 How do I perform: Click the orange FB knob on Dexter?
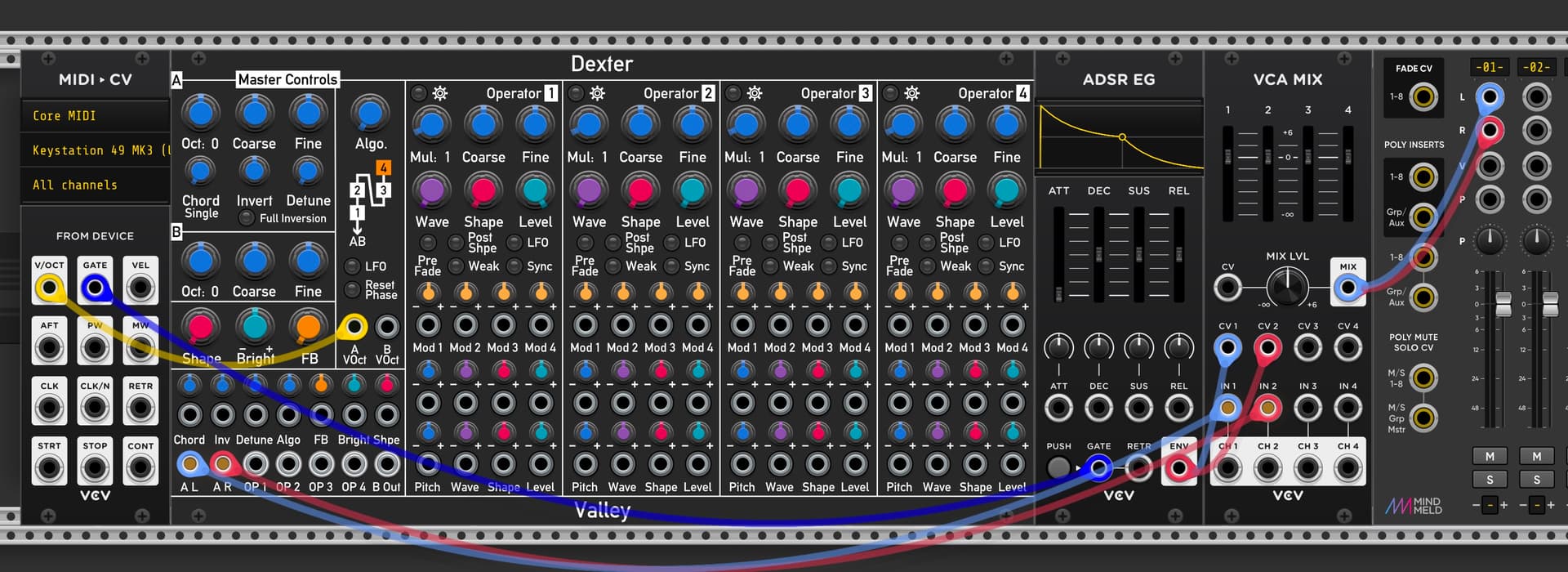click(308, 327)
